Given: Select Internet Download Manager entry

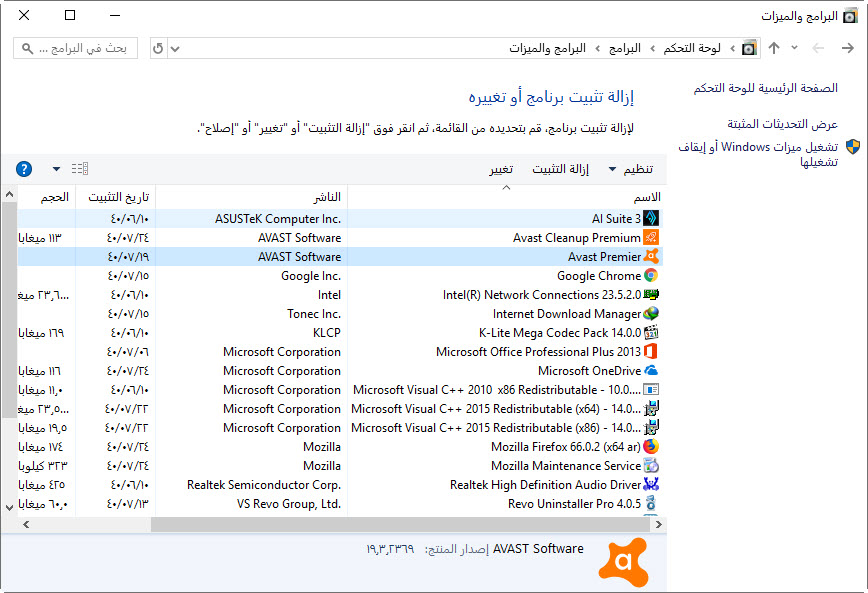Looking at the screenshot, I should tap(566, 314).
